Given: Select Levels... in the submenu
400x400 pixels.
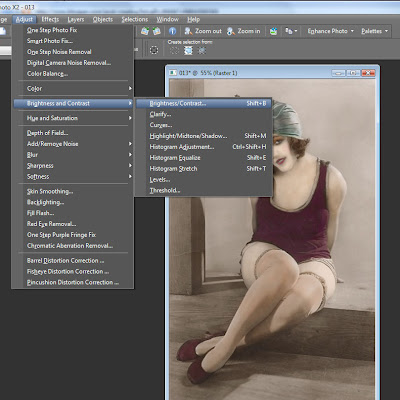Looking at the screenshot, I should (203, 180).
